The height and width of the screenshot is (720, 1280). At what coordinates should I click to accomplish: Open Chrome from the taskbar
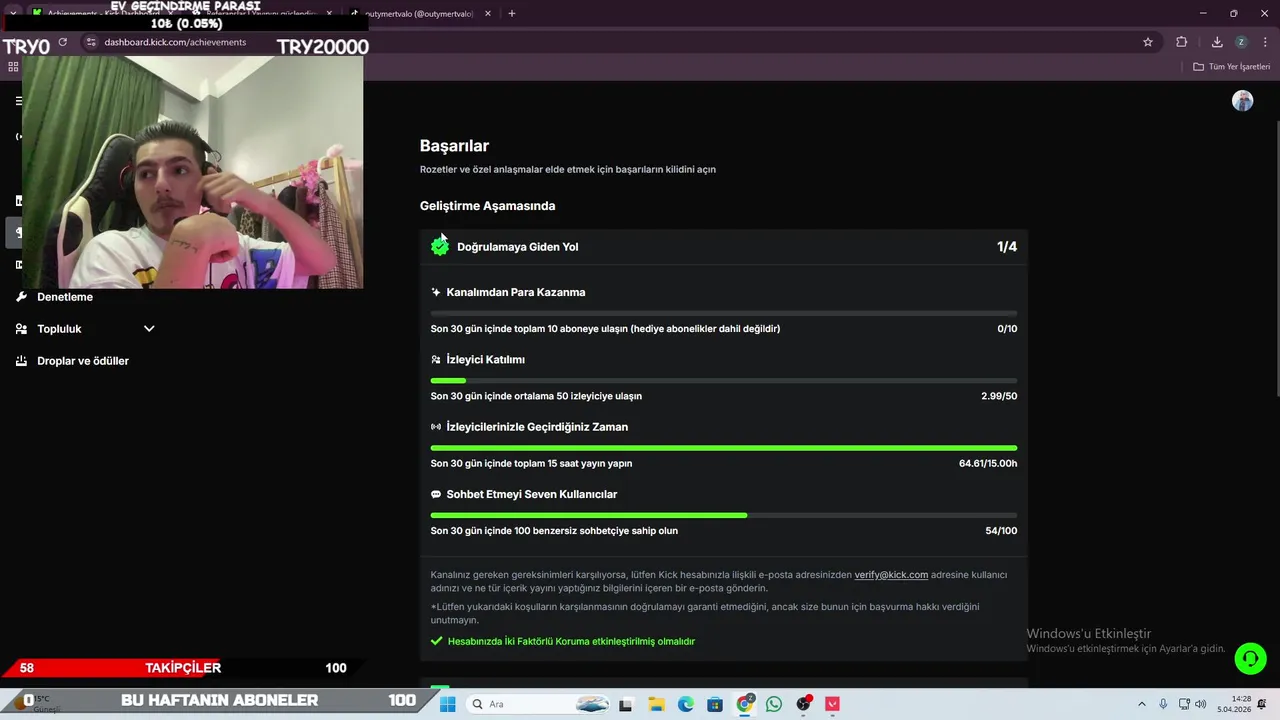[744, 704]
